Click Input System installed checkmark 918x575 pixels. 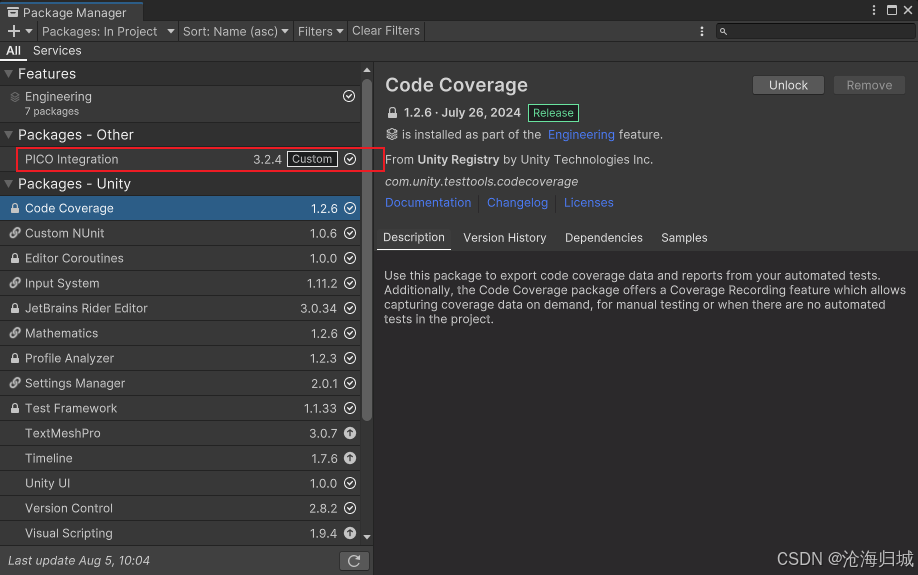(x=350, y=283)
